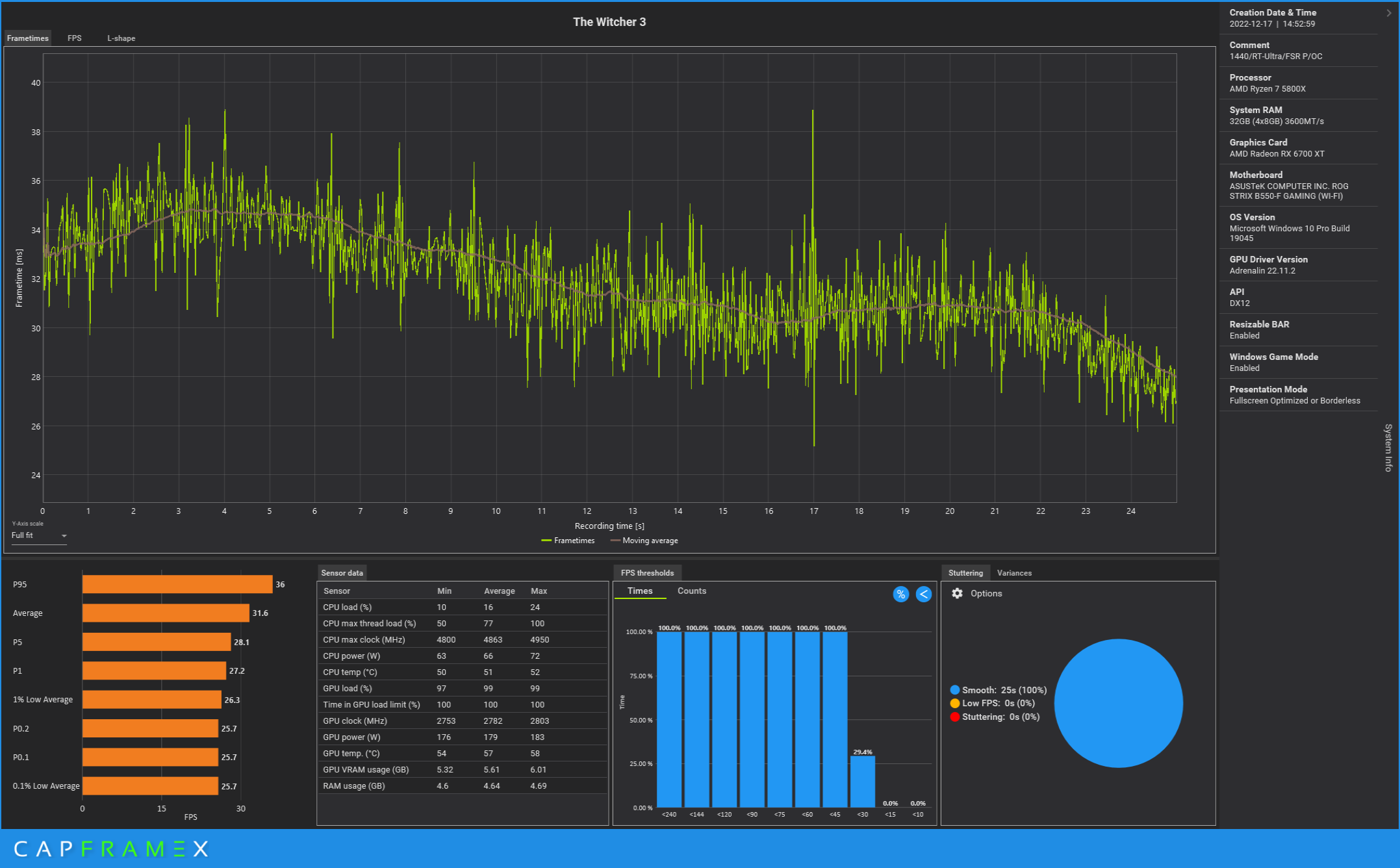
Task: Toggle the Moving average legend entry
Action: coord(644,541)
